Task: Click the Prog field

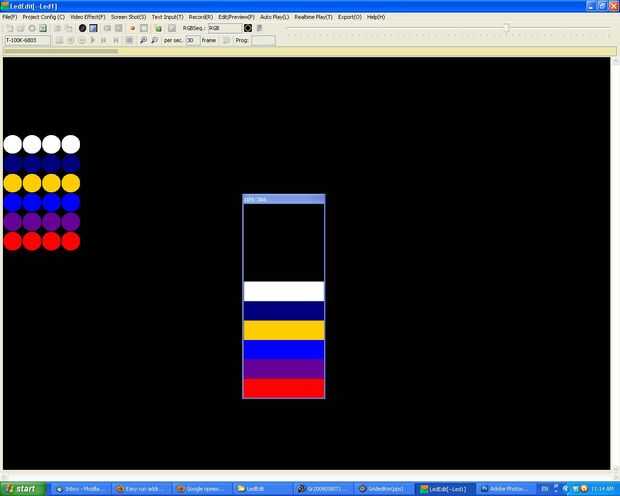Action: [263, 40]
